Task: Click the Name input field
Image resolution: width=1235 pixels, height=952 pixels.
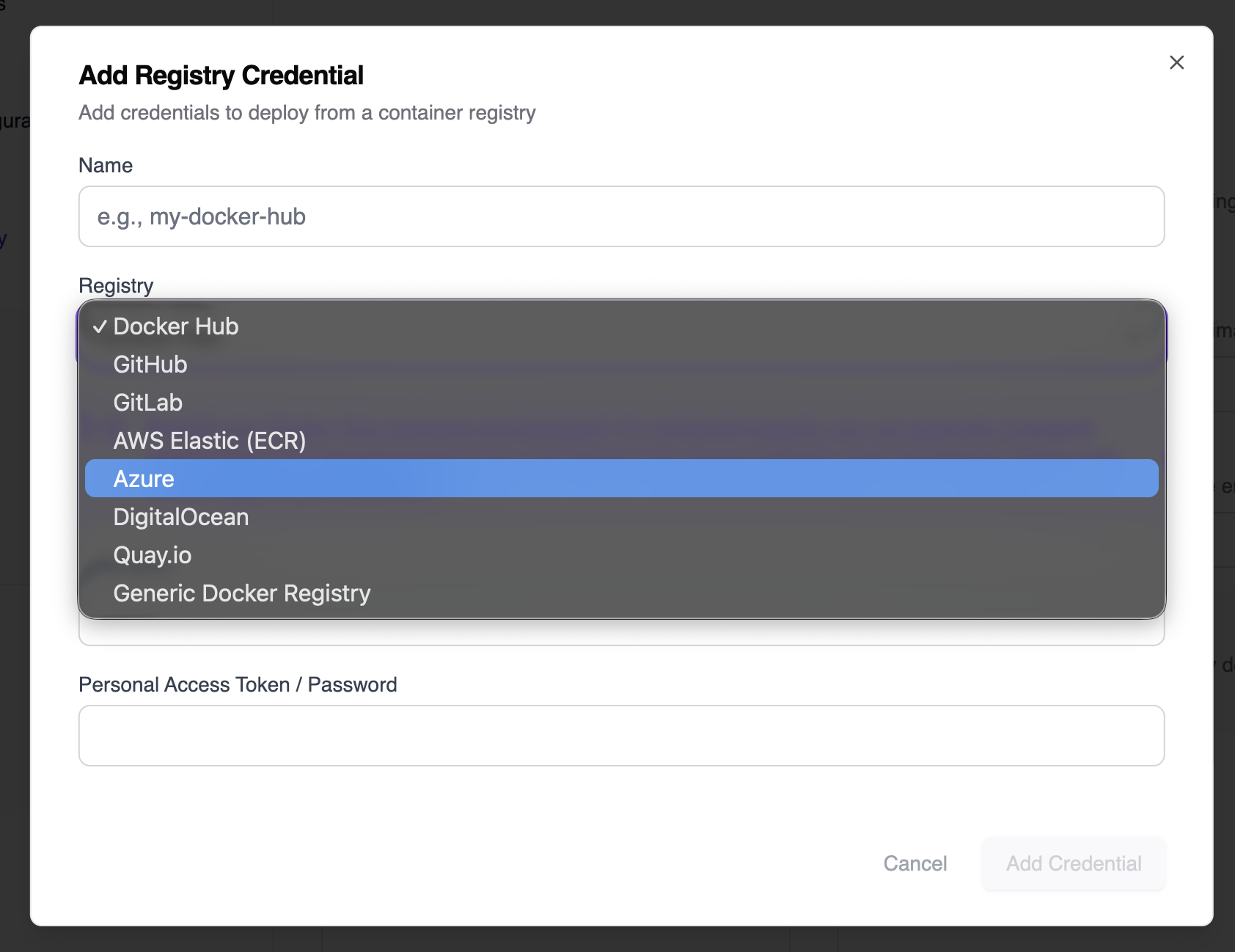Action: click(x=621, y=216)
